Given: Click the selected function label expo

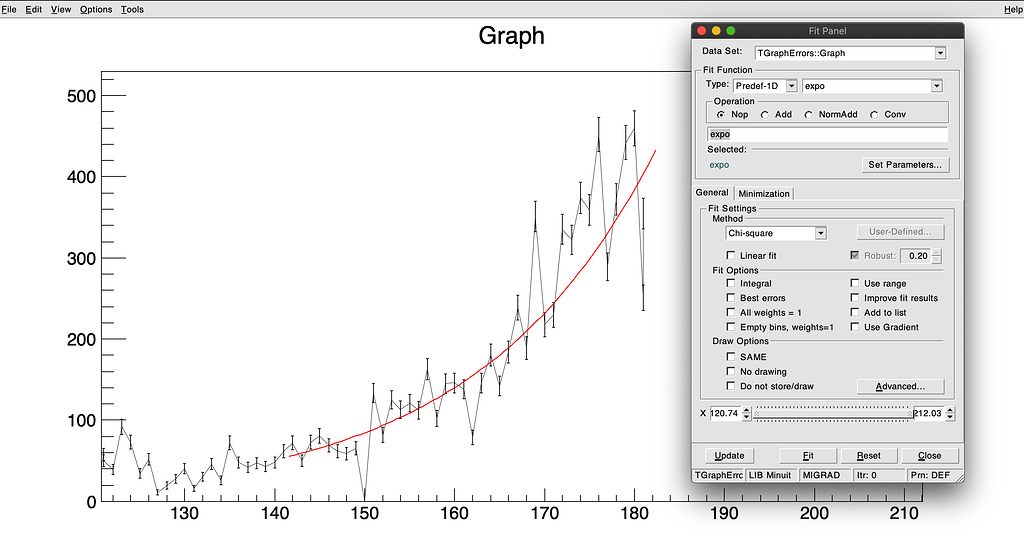Looking at the screenshot, I should tap(719, 165).
